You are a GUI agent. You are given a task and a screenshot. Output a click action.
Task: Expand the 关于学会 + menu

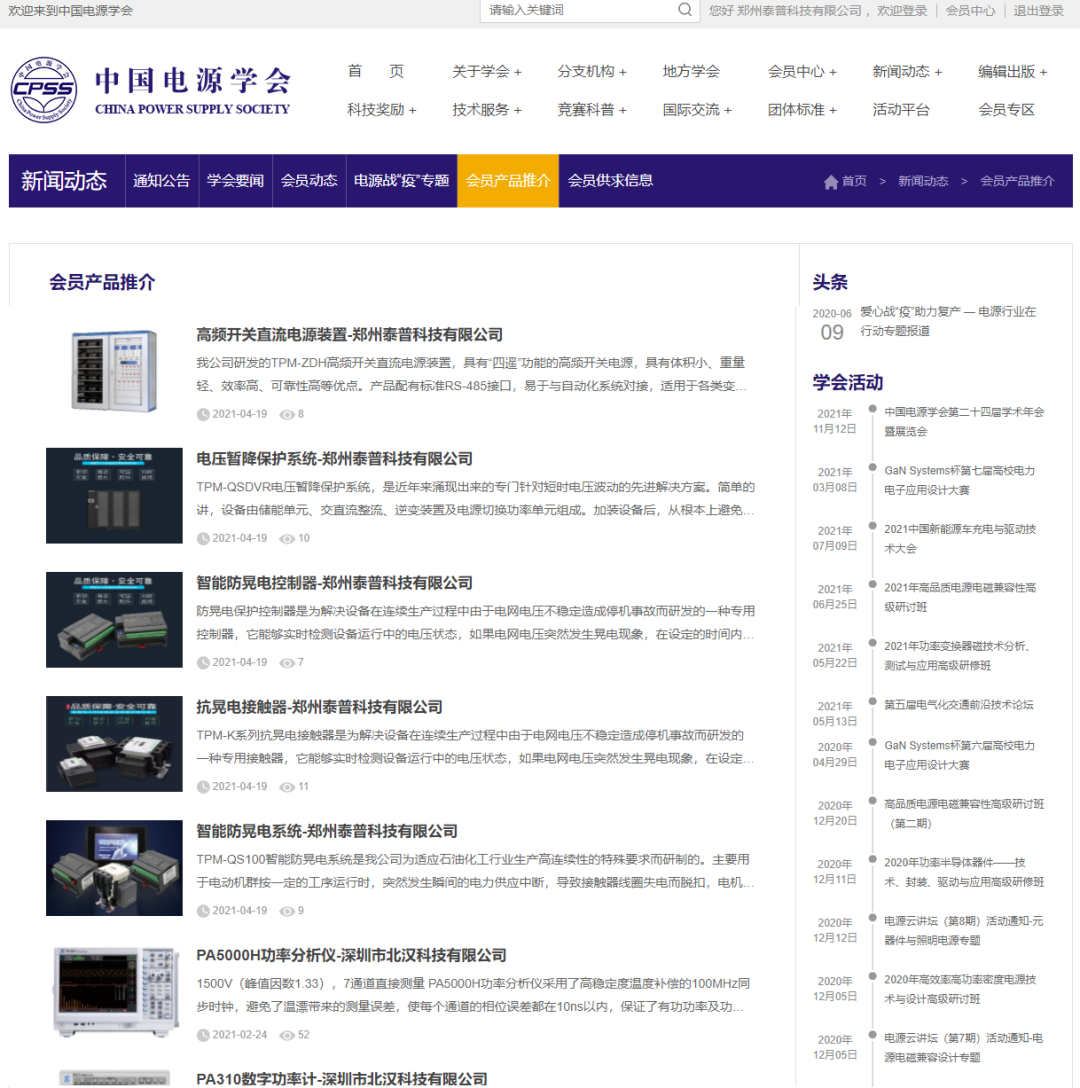pos(487,72)
